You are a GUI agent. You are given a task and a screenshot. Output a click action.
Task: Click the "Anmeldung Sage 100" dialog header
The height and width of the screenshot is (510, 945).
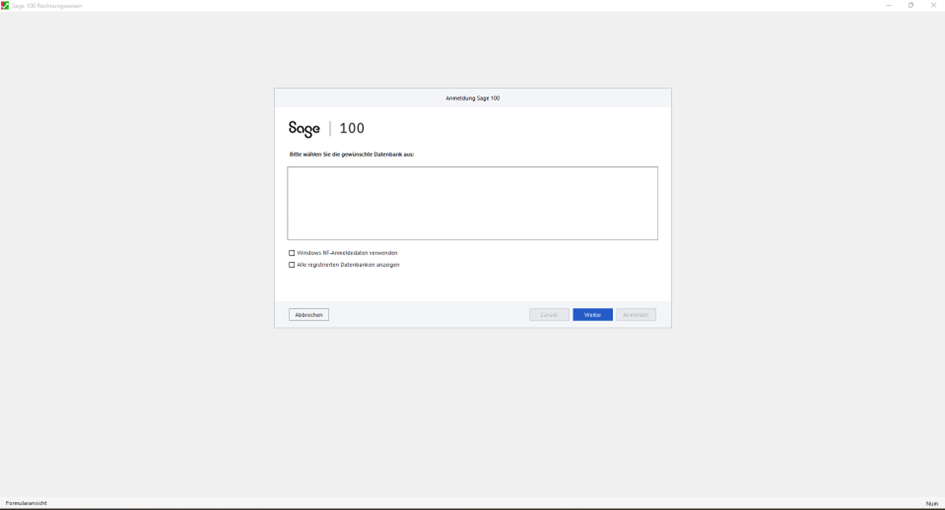pos(472,98)
